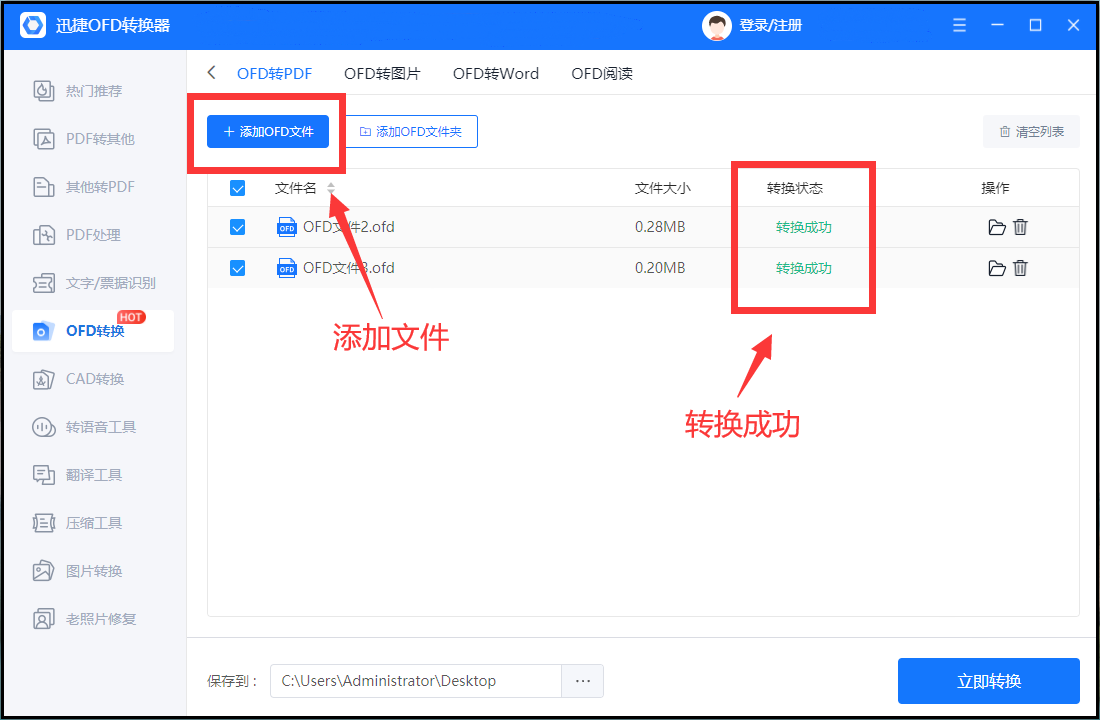Uncheck the OFD文件2.ofd checkbox
The height and width of the screenshot is (720, 1100).
pyautogui.click(x=238, y=227)
